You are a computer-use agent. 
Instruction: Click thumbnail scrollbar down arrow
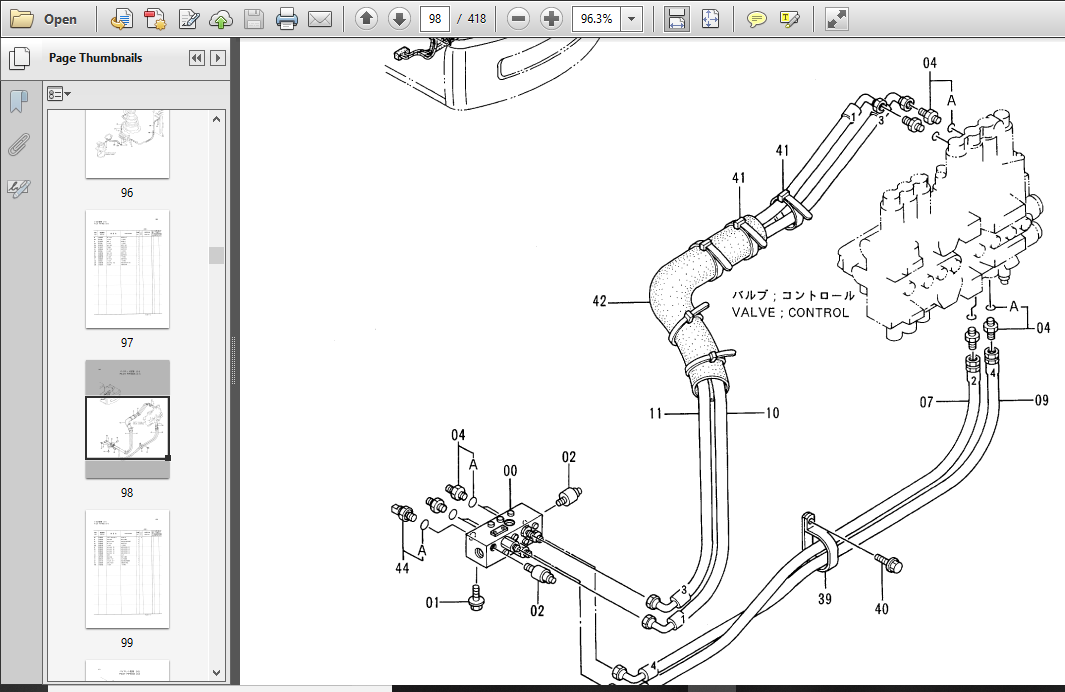pyautogui.click(x=217, y=673)
